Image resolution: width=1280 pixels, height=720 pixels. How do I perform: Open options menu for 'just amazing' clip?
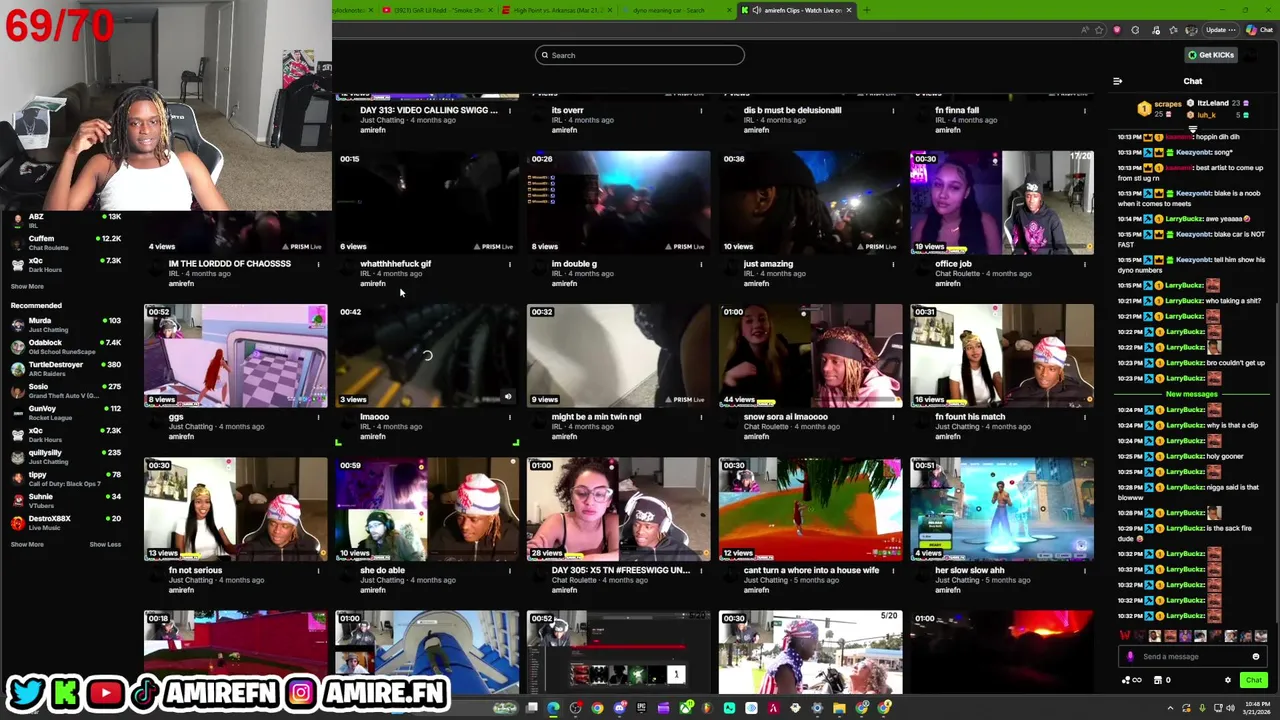(893, 265)
